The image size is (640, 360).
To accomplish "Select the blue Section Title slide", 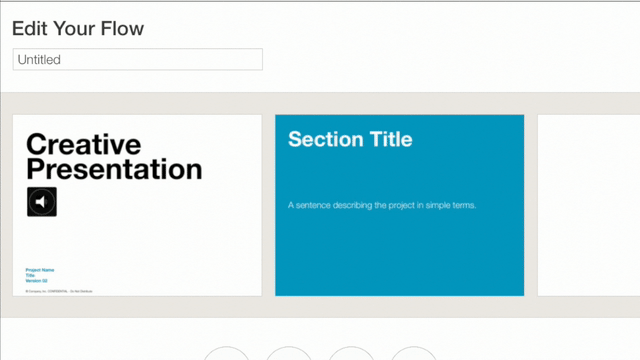I will tap(400, 205).
